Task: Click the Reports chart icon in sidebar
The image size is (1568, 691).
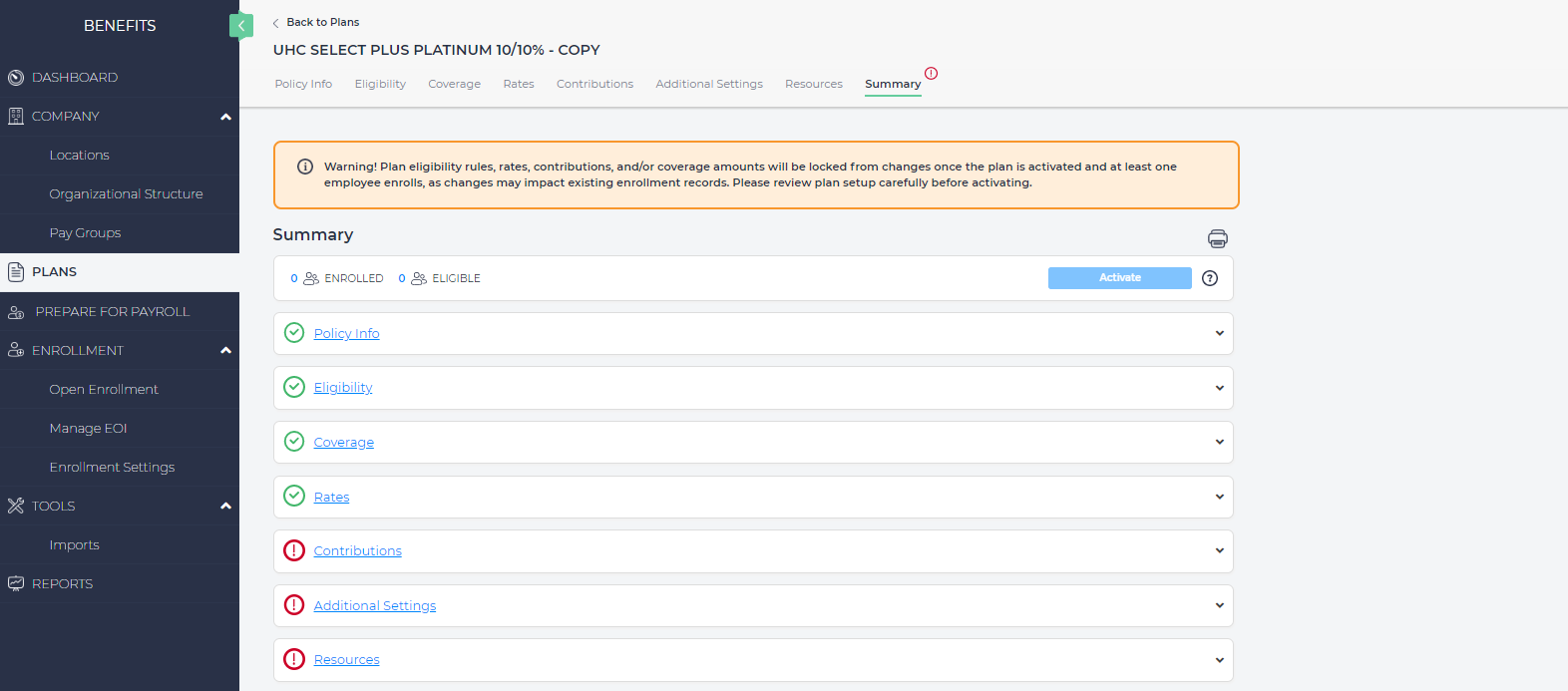Action: coord(16,584)
